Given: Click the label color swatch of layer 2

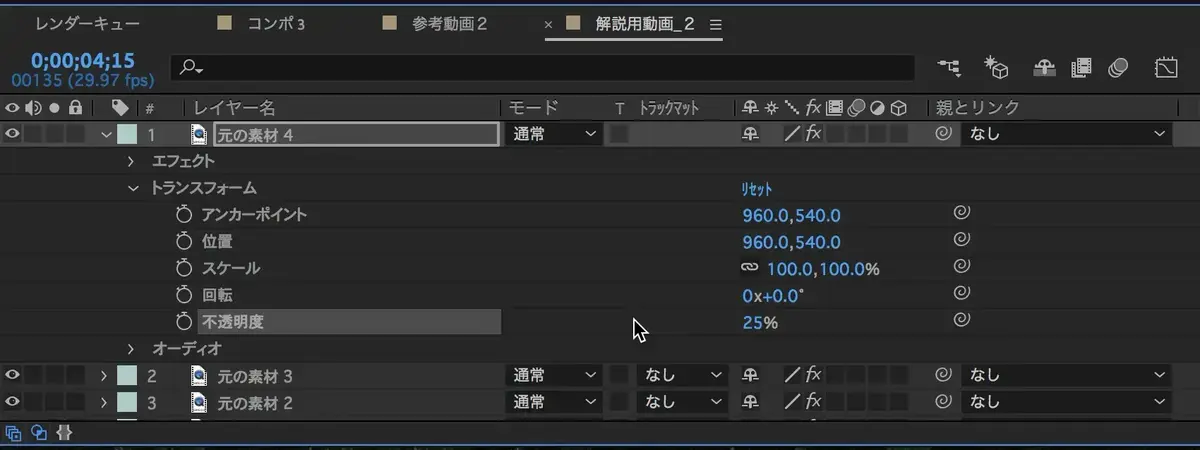Looking at the screenshot, I should [127, 375].
